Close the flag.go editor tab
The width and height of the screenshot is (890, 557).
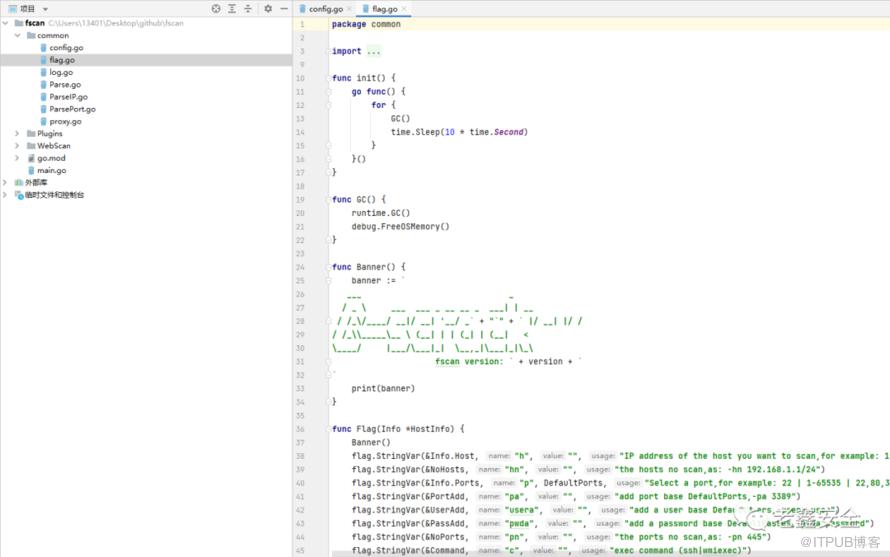click(x=405, y=9)
